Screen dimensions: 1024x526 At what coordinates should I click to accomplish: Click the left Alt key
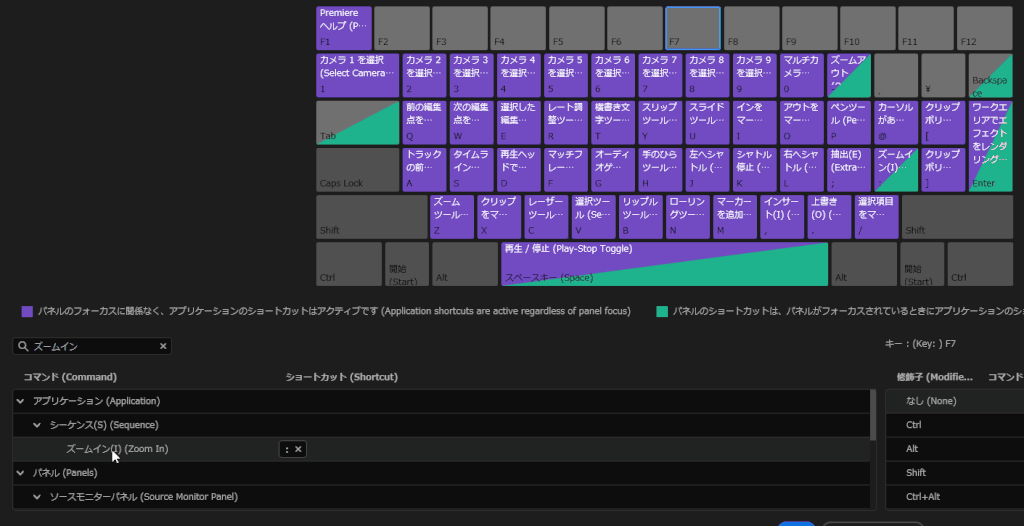pyautogui.click(x=465, y=264)
